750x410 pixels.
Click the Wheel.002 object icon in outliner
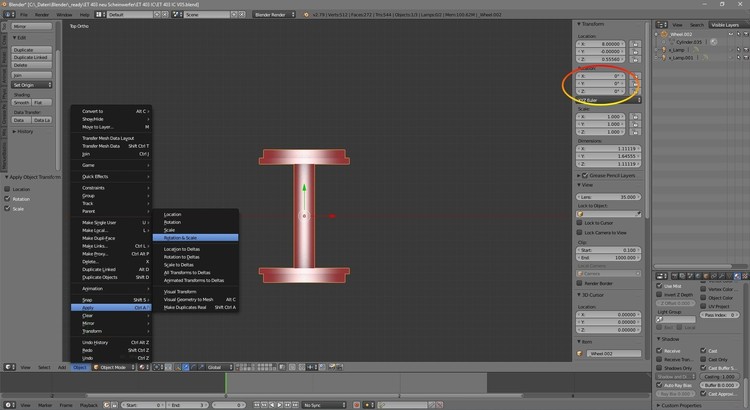(664, 34)
